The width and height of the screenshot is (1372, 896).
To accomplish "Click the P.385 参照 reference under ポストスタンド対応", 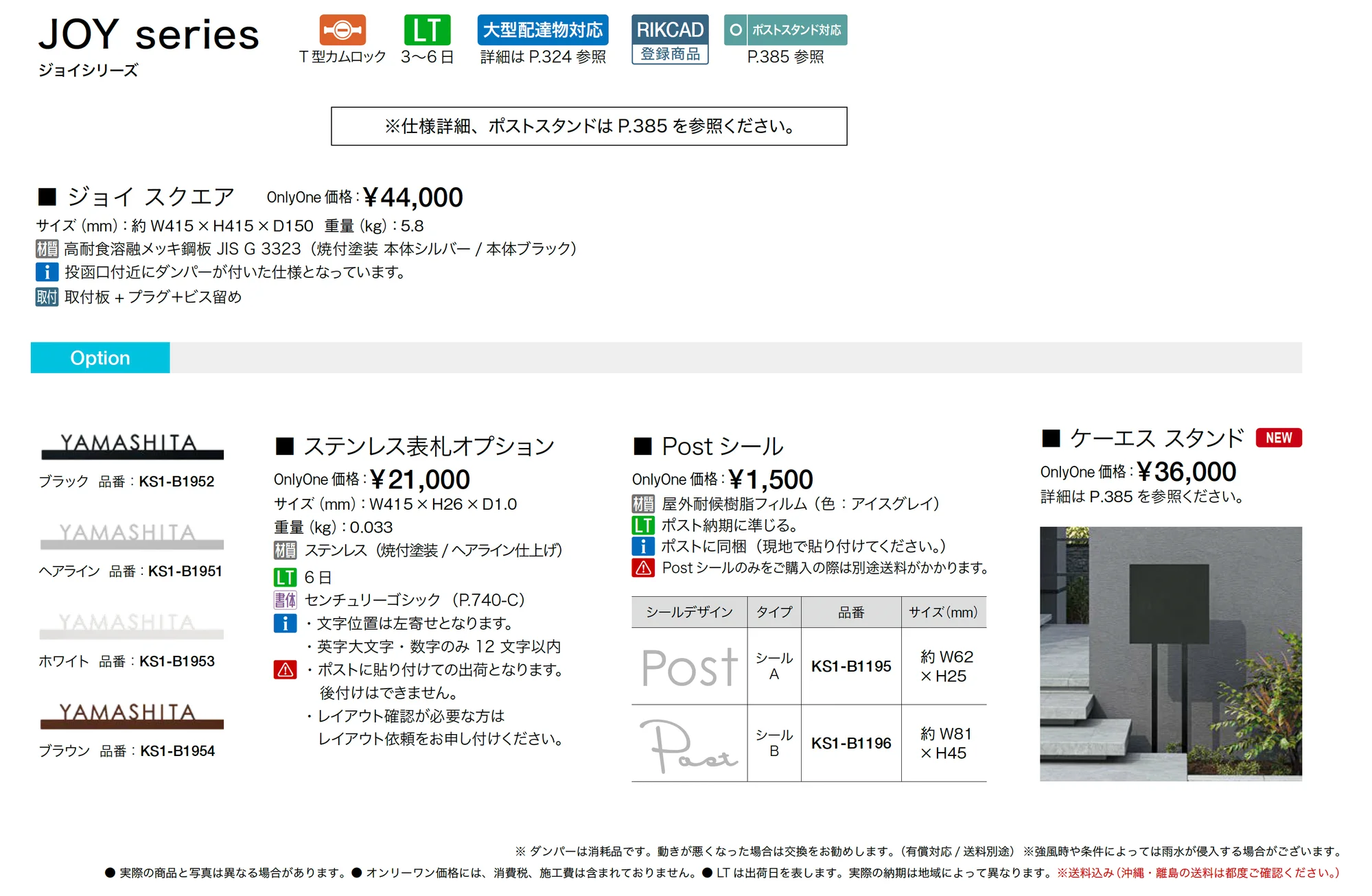I will coord(786,57).
